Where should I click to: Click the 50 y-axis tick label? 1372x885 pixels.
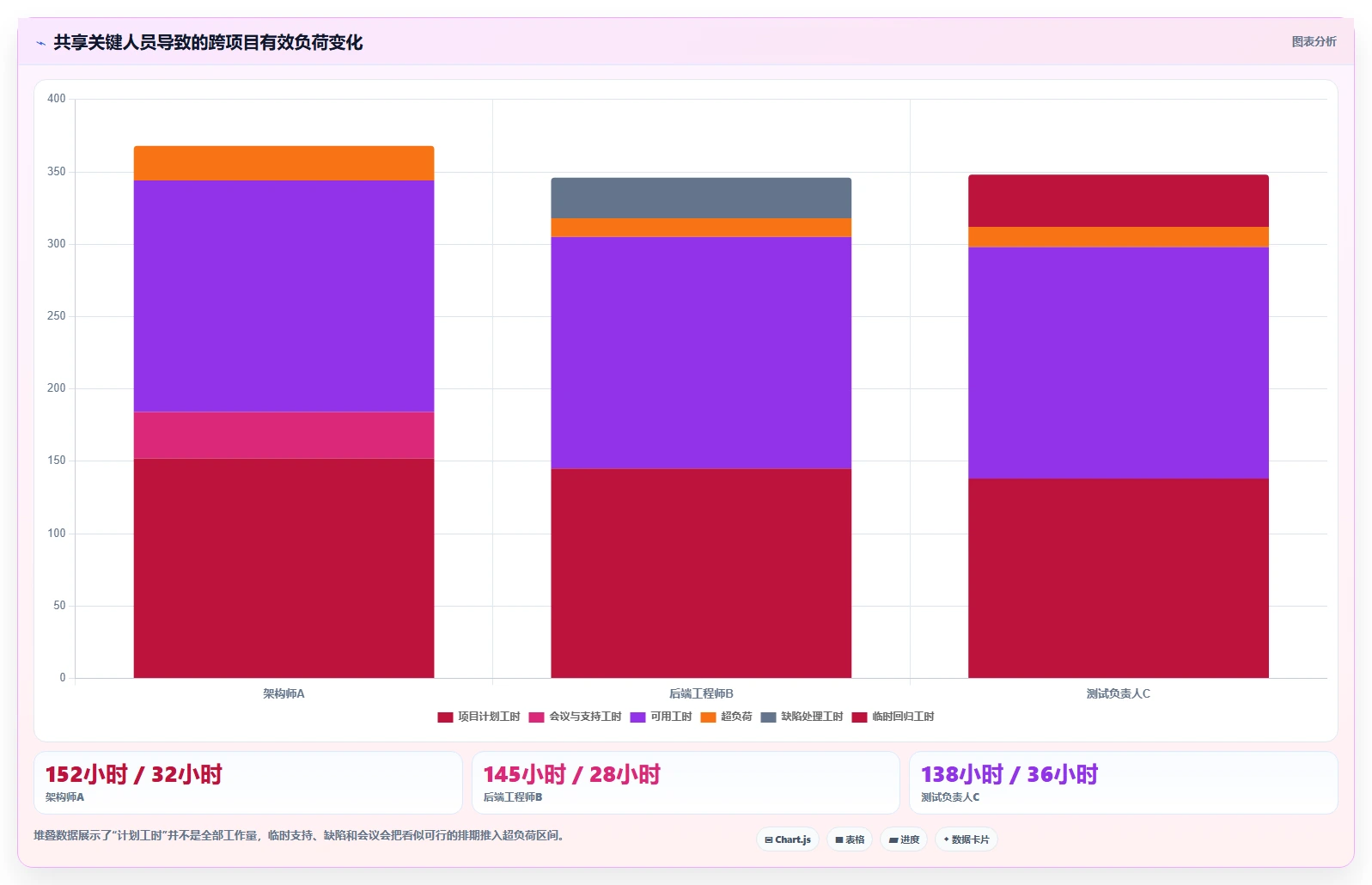point(59,606)
